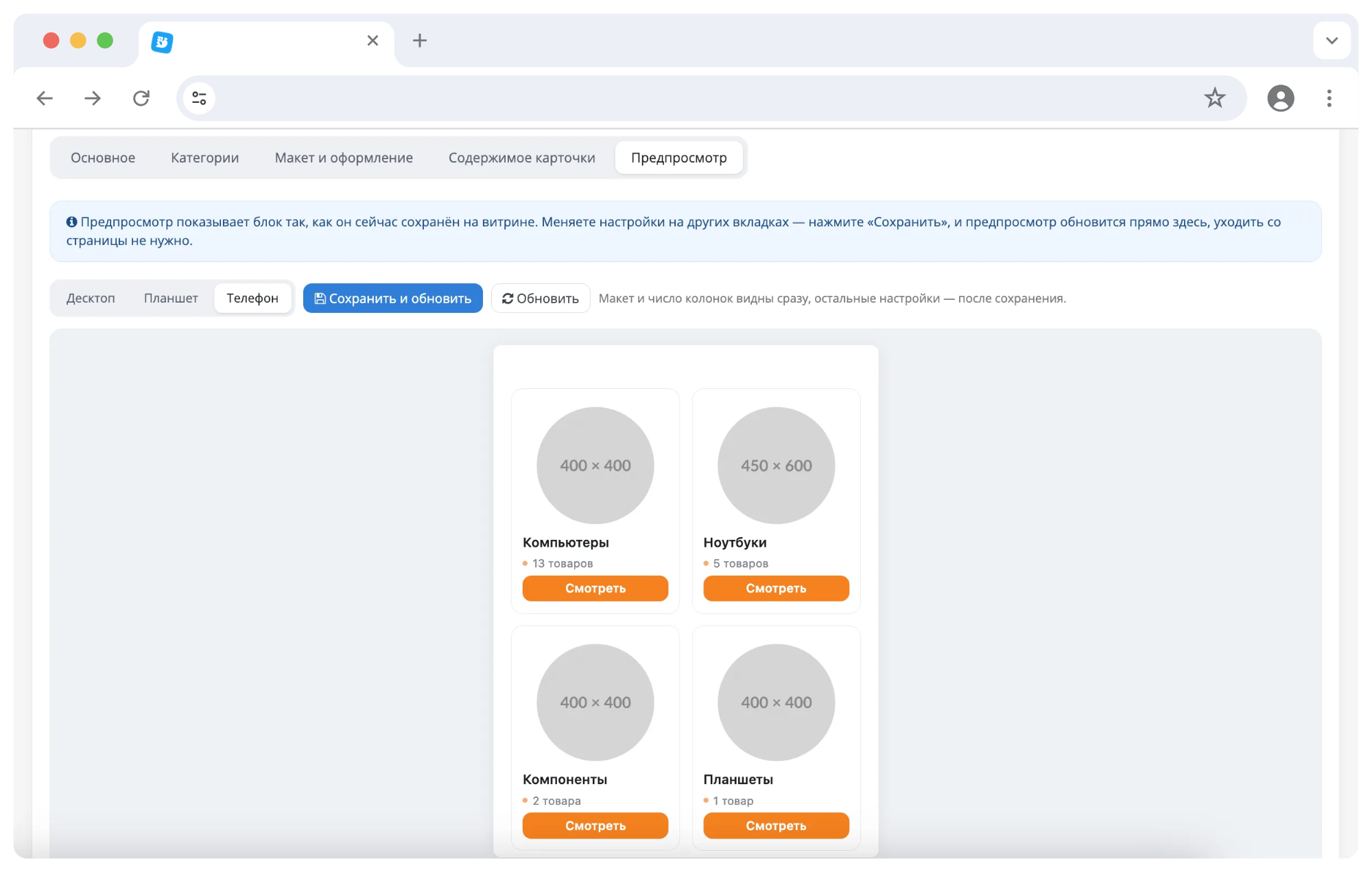Viewport: 1372px width, 872px height.
Task: Choose the Планшет preview mode
Action: pos(171,298)
